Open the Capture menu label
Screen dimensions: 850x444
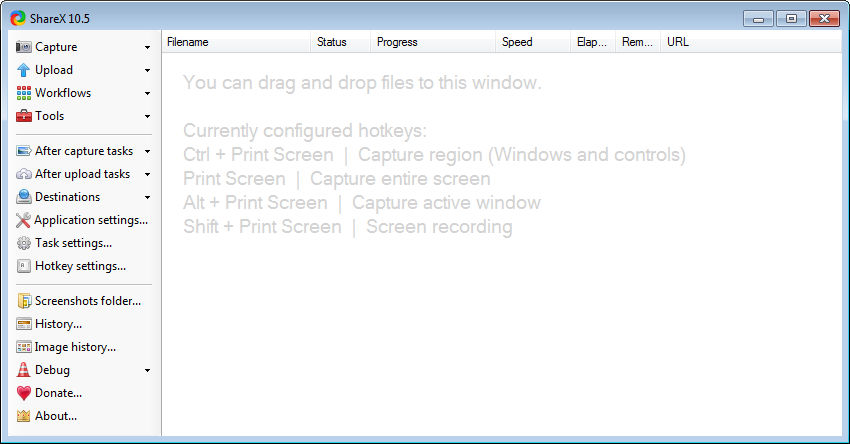tap(56, 47)
